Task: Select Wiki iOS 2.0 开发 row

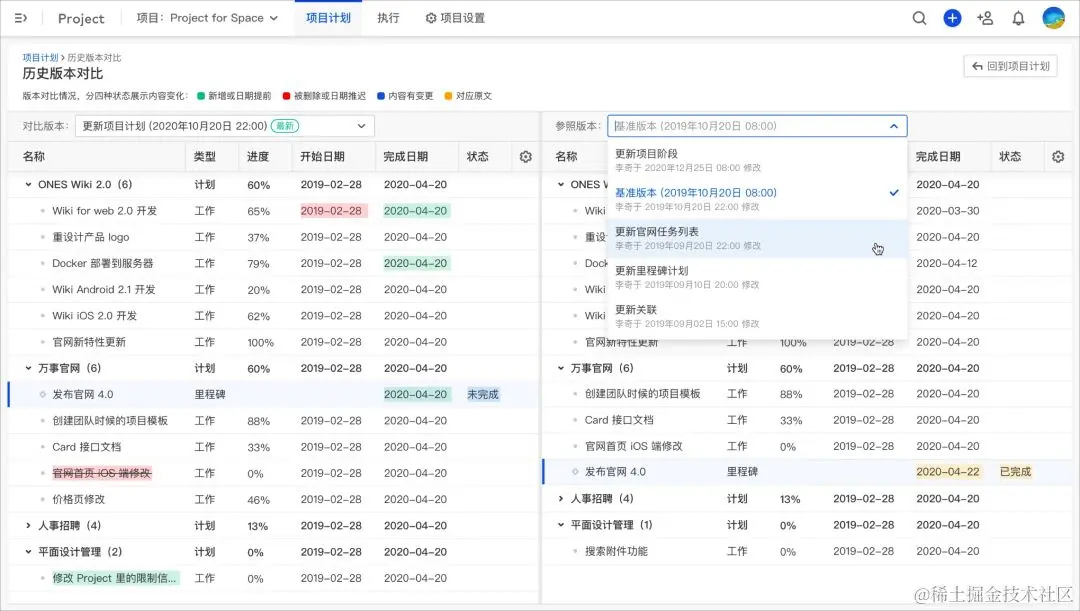Action: 273,315
